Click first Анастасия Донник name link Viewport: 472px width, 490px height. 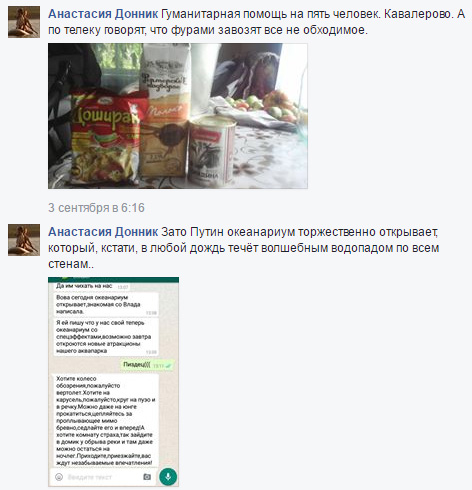tap(103, 14)
